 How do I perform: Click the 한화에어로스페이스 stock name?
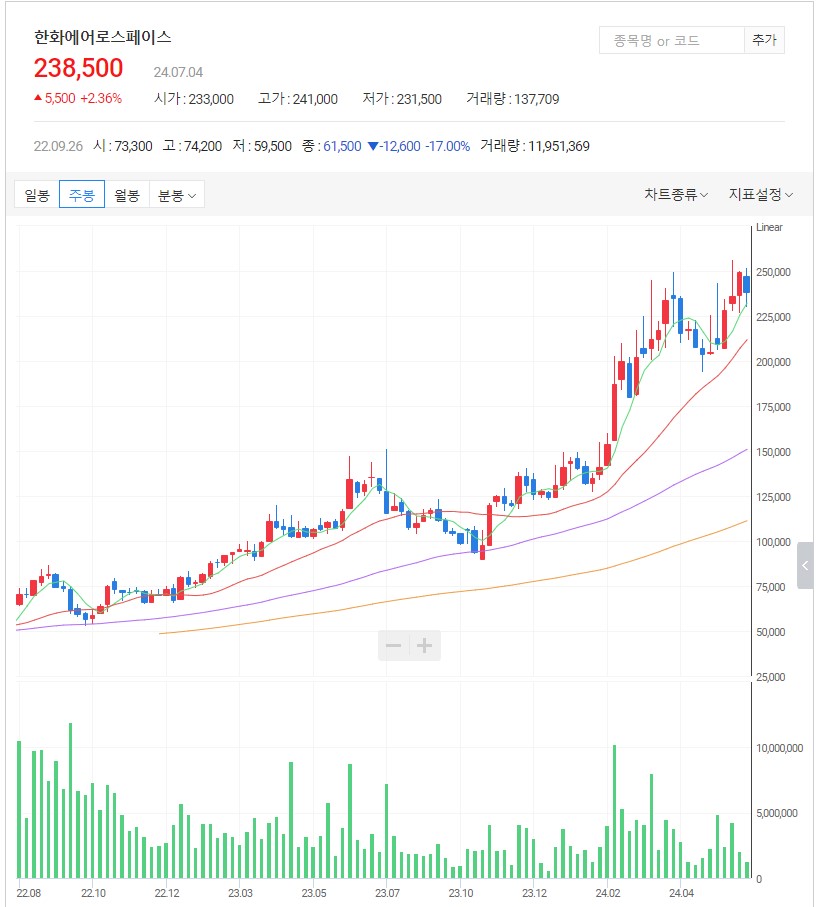103,37
